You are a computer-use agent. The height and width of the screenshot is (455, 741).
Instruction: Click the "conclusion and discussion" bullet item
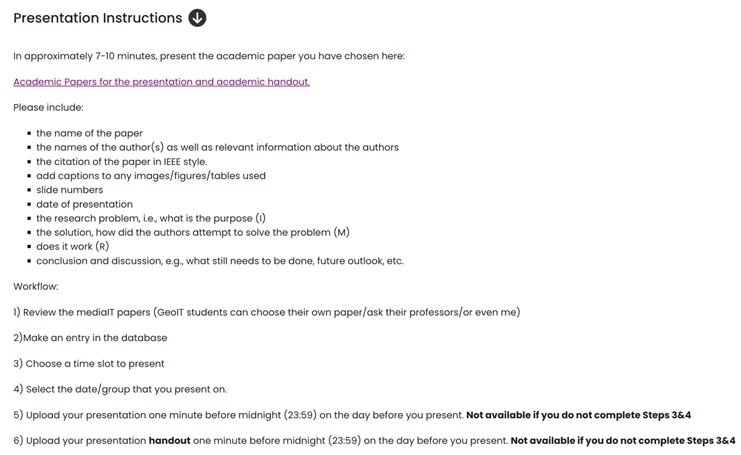click(x=219, y=261)
